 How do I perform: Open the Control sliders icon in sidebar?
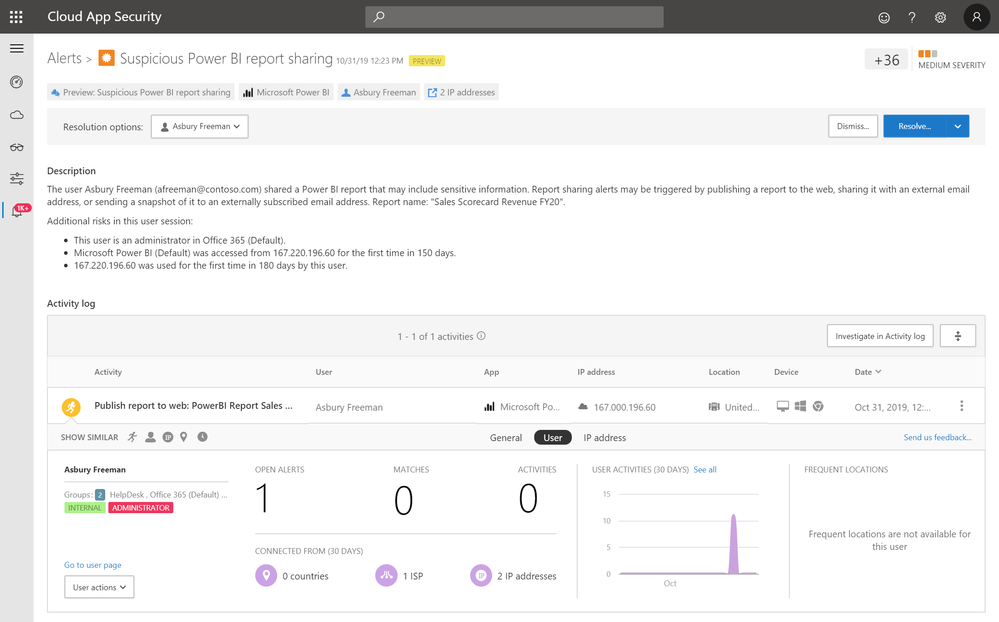[x=16, y=179]
